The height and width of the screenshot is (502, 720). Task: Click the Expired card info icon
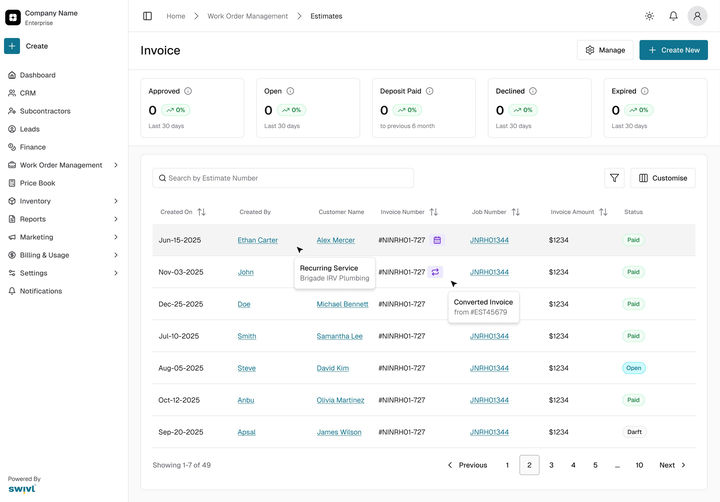click(x=645, y=91)
